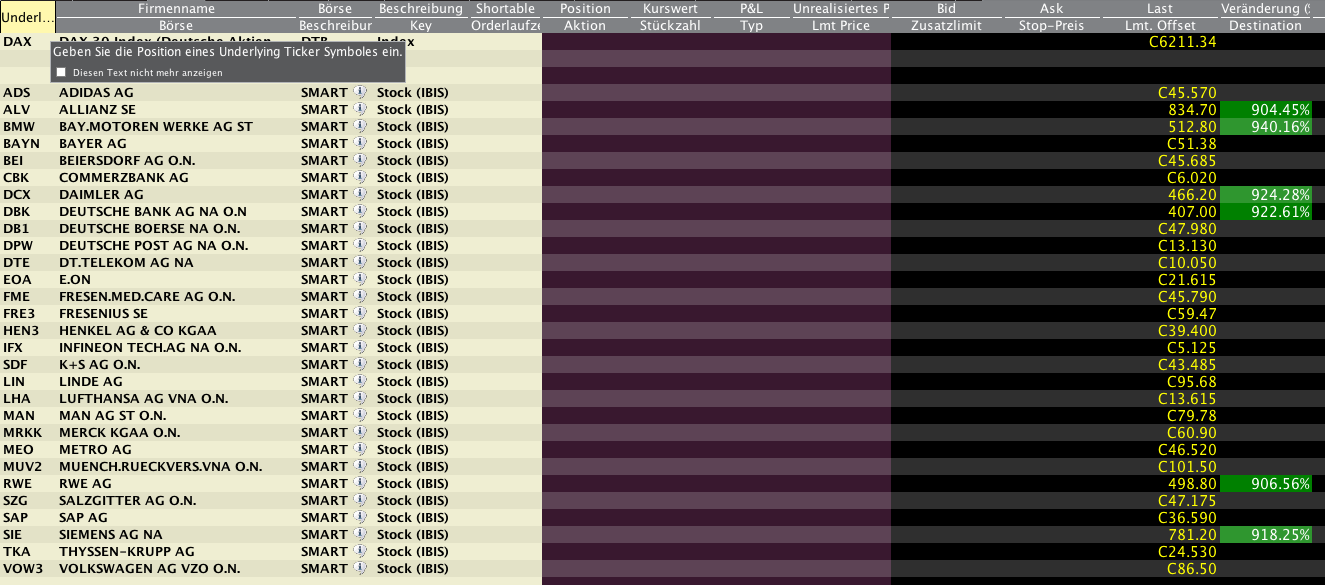1325x585 pixels.
Task: Select the highlighted Underl... column header
Action: pyautogui.click(x=28, y=17)
